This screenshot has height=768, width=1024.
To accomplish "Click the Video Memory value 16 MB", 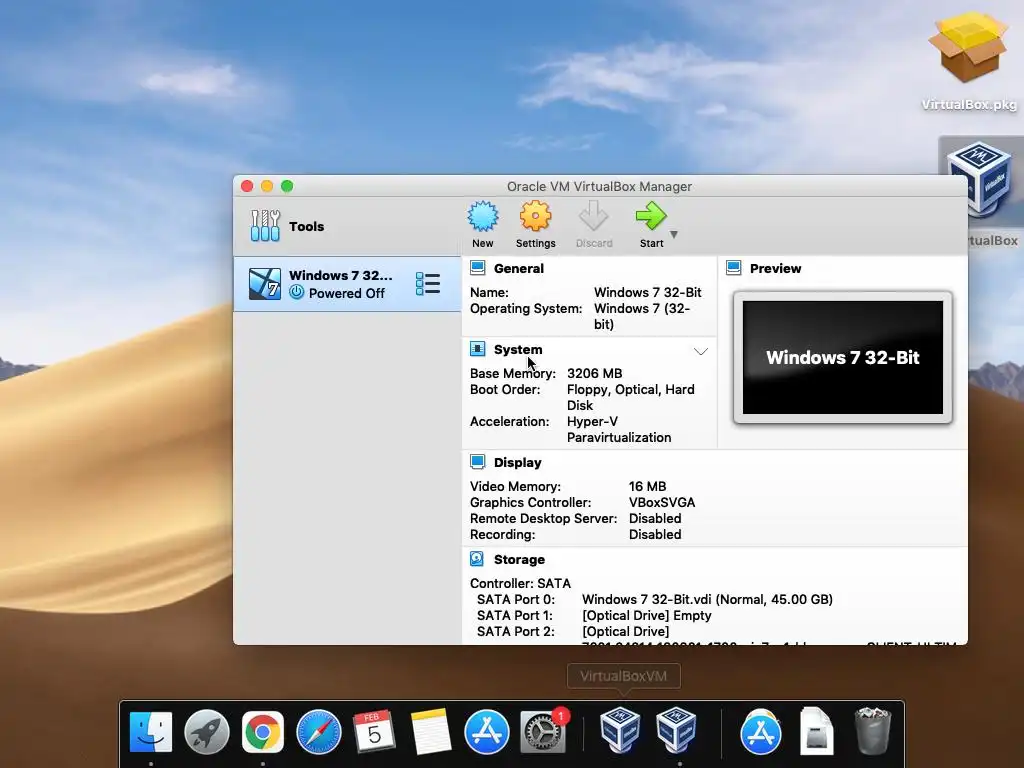I will pos(647,487).
